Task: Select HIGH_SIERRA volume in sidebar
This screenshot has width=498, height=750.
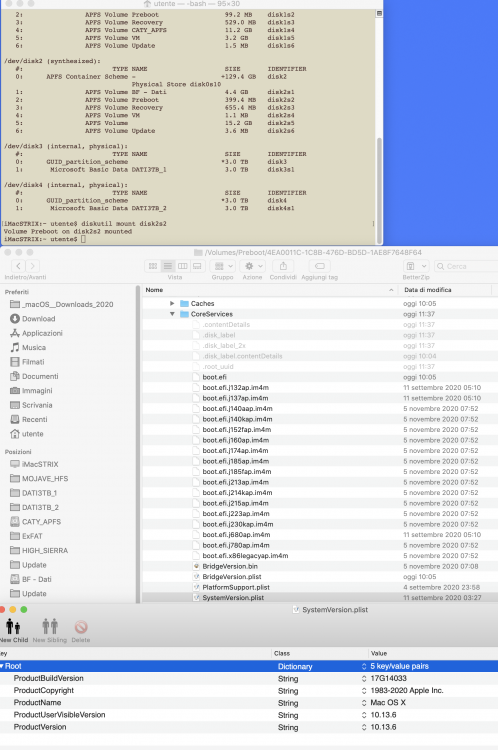Action: coord(39,550)
